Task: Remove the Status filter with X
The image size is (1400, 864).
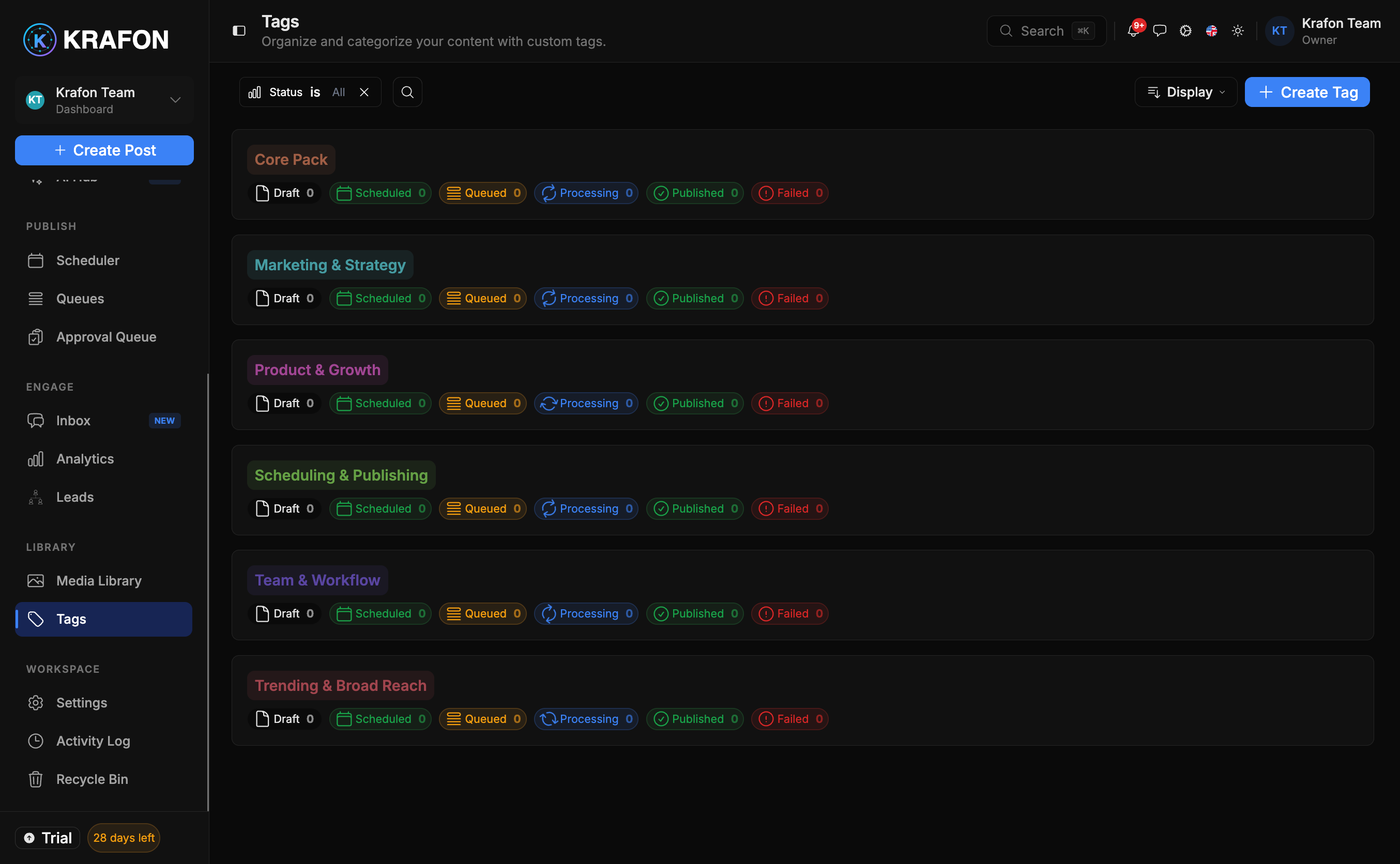Action: pos(364,92)
